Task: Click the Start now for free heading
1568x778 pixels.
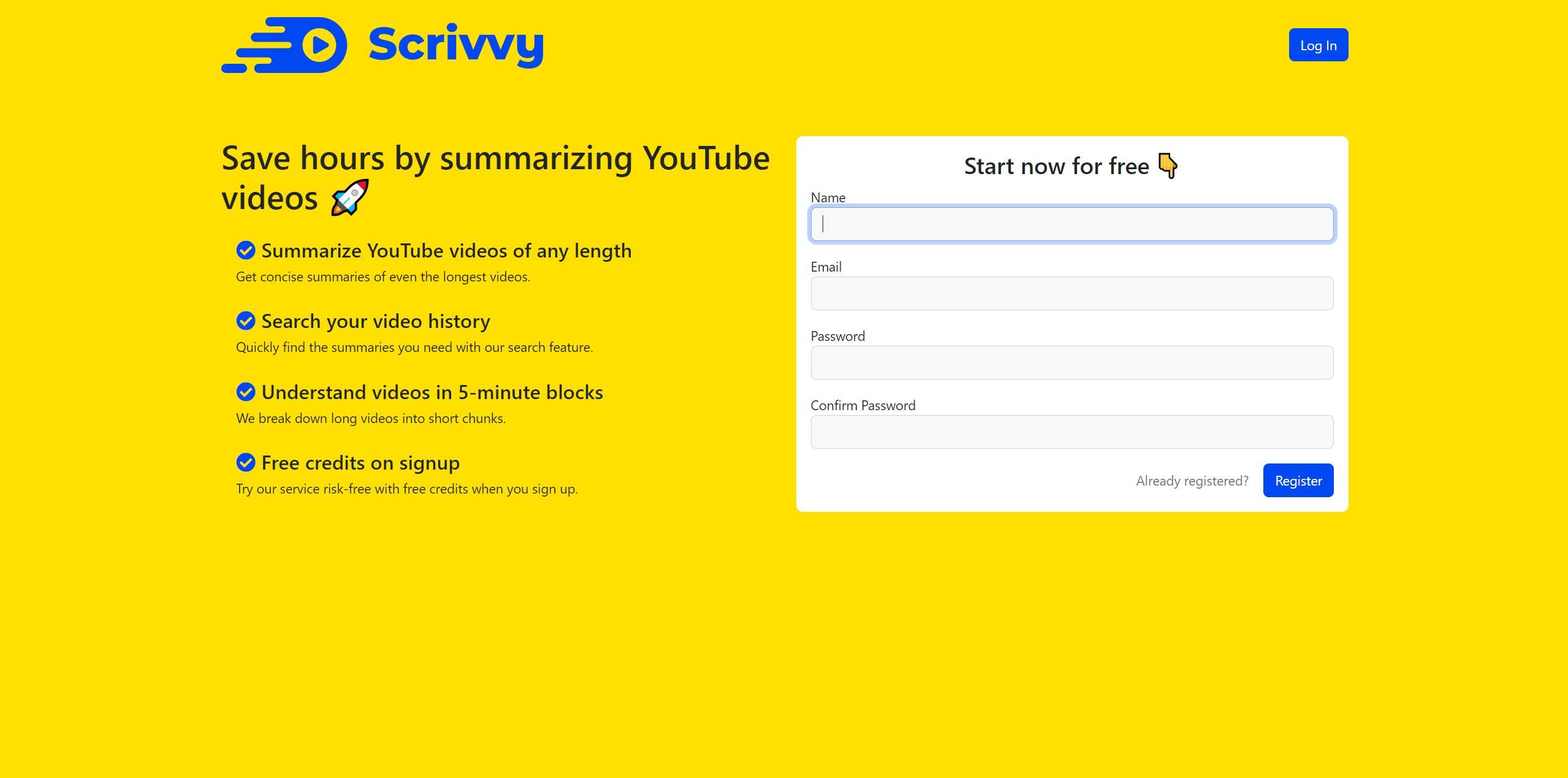Action: pyautogui.click(x=1072, y=165)
